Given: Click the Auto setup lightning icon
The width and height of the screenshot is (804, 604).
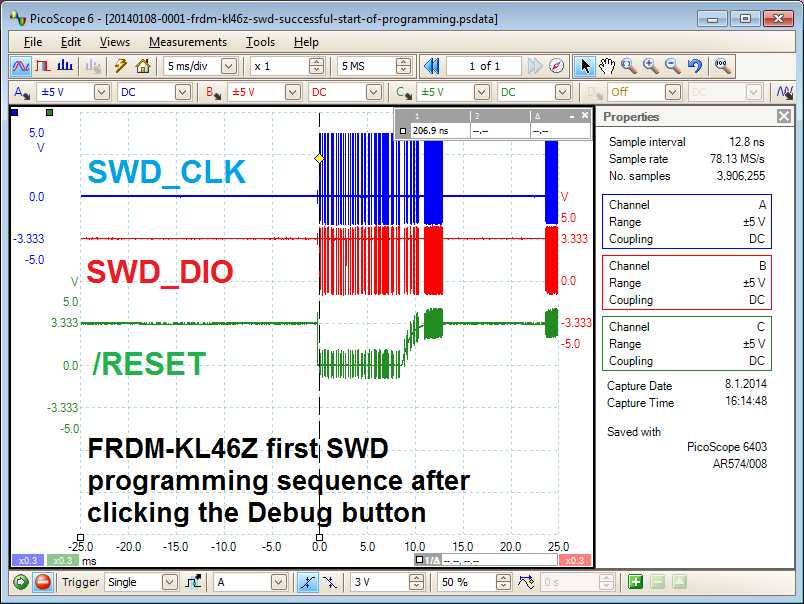Looking at the screenshot, I should pos(121,66).
